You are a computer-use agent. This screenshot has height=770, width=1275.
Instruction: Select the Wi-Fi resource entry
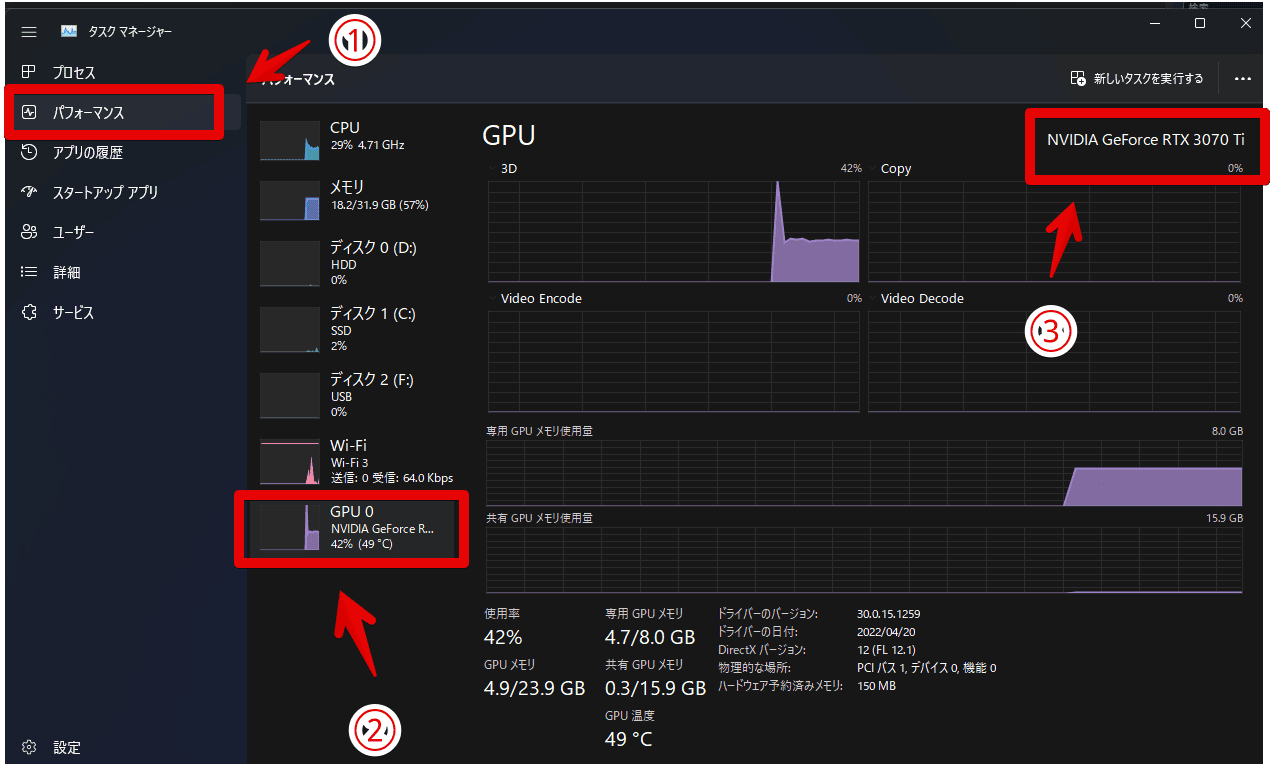coord(356,462)
